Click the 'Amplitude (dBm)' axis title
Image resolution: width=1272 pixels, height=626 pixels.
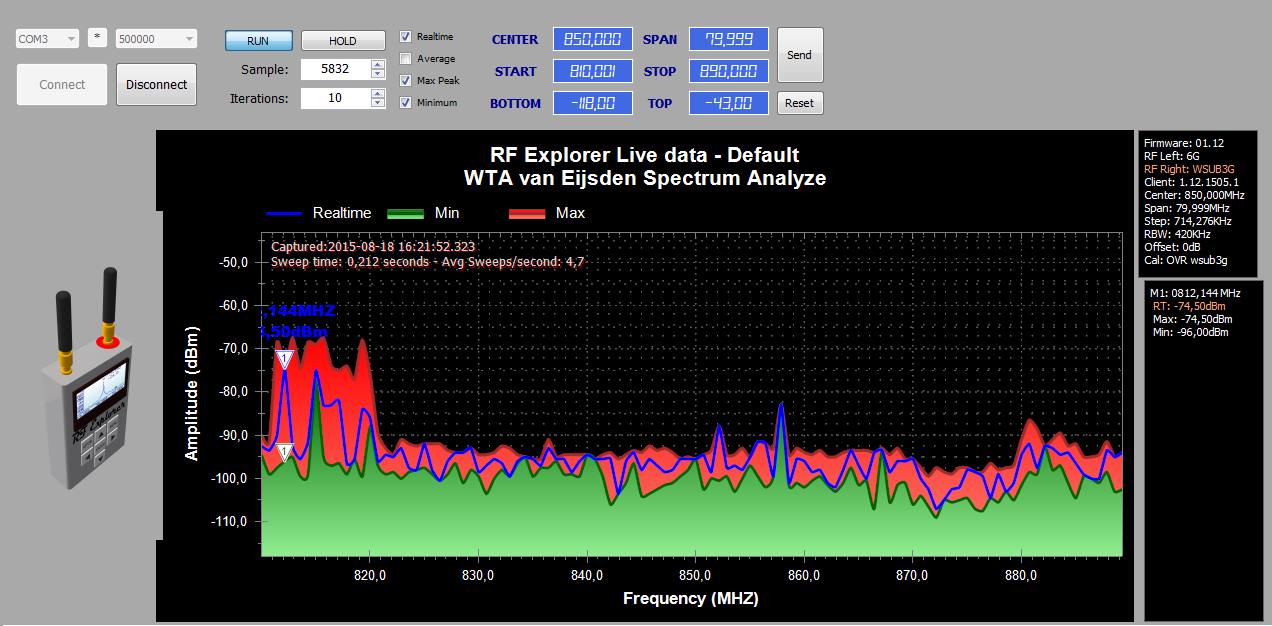(x=191, y=393)
